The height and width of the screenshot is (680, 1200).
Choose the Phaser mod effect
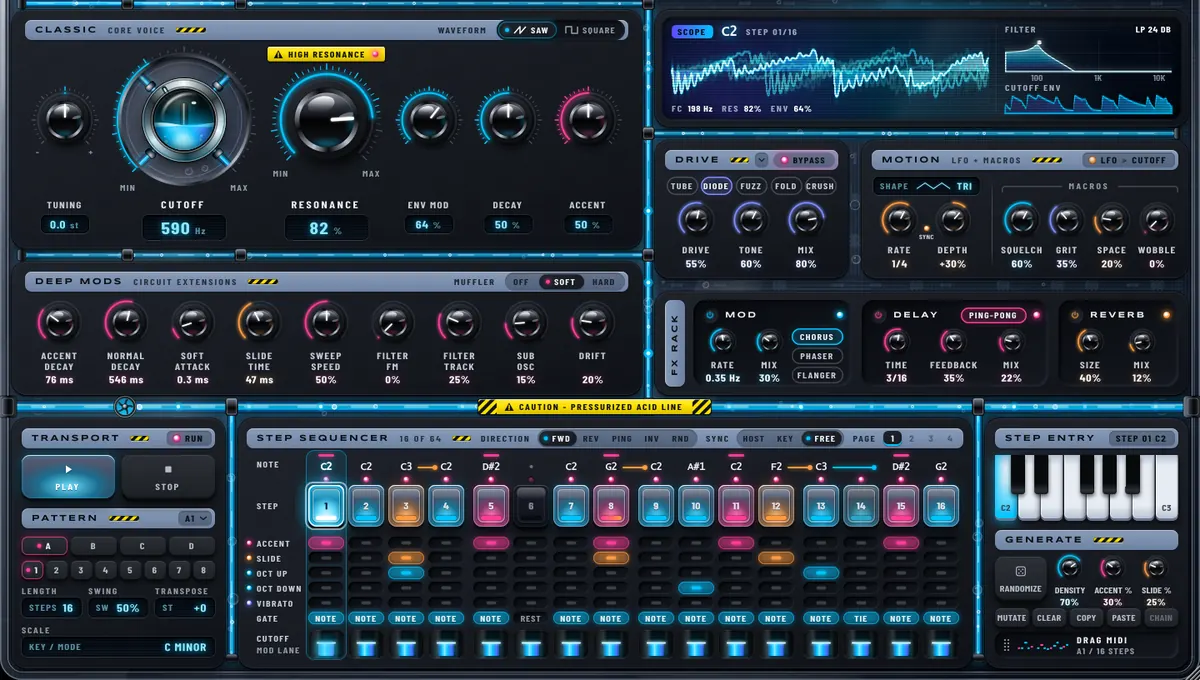[817, 356]
